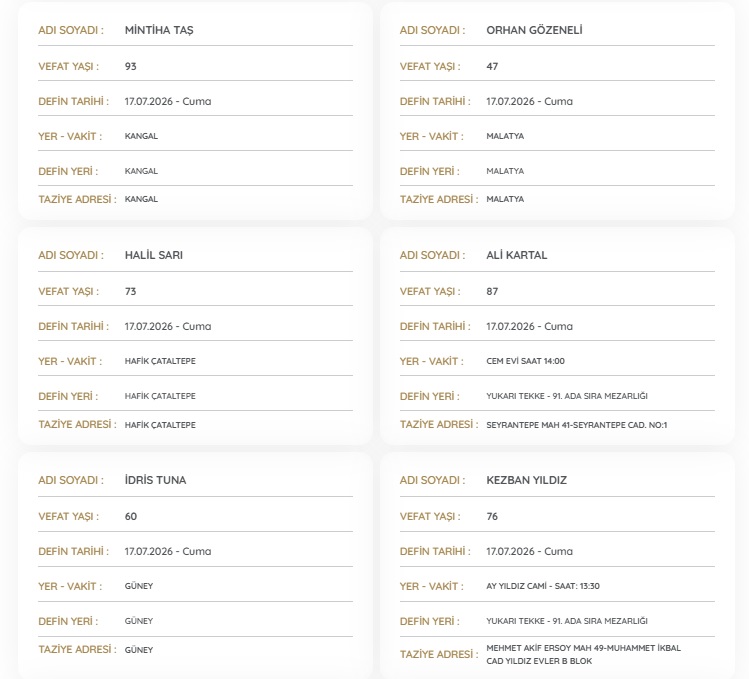
Task: Select age 93 in Mintiha Taş card
Action: click(130, 66)
